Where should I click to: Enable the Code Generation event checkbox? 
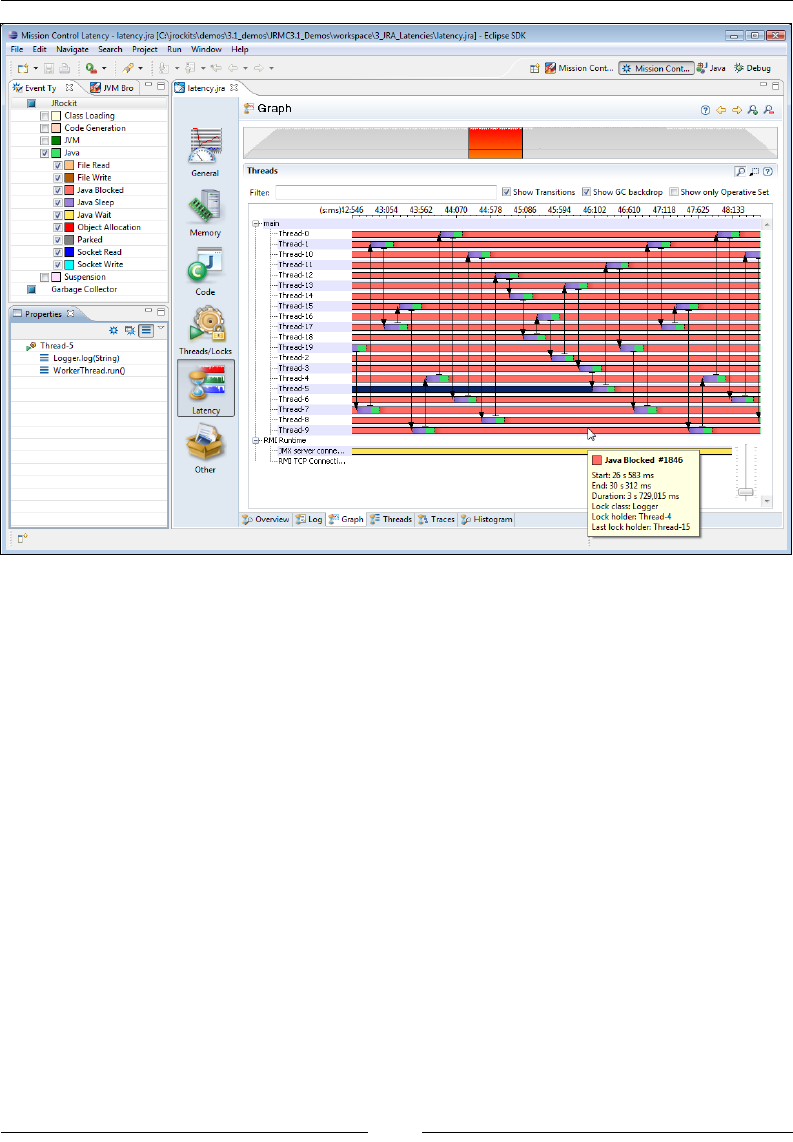[44, 128]
